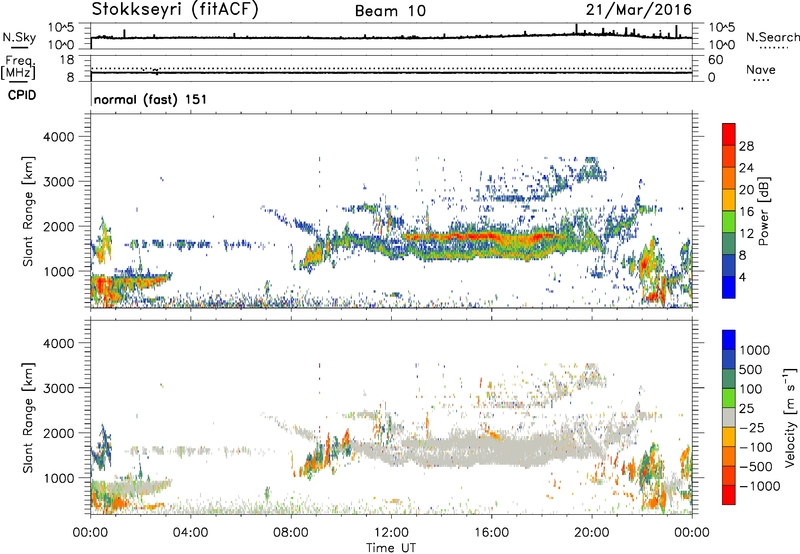Screen dimensions: 800x554
Task: Click the 4000 km tick on power panel
Action: tap(59, 137)
